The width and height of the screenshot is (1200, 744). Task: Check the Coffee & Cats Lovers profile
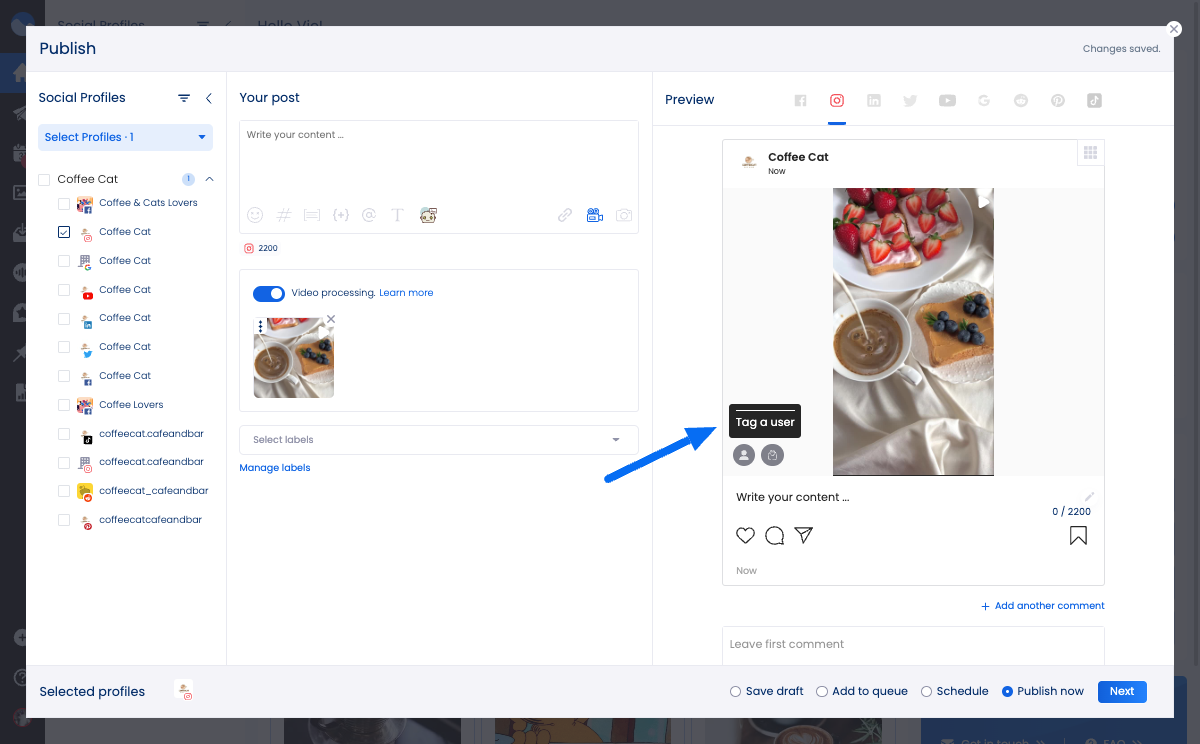64,203
